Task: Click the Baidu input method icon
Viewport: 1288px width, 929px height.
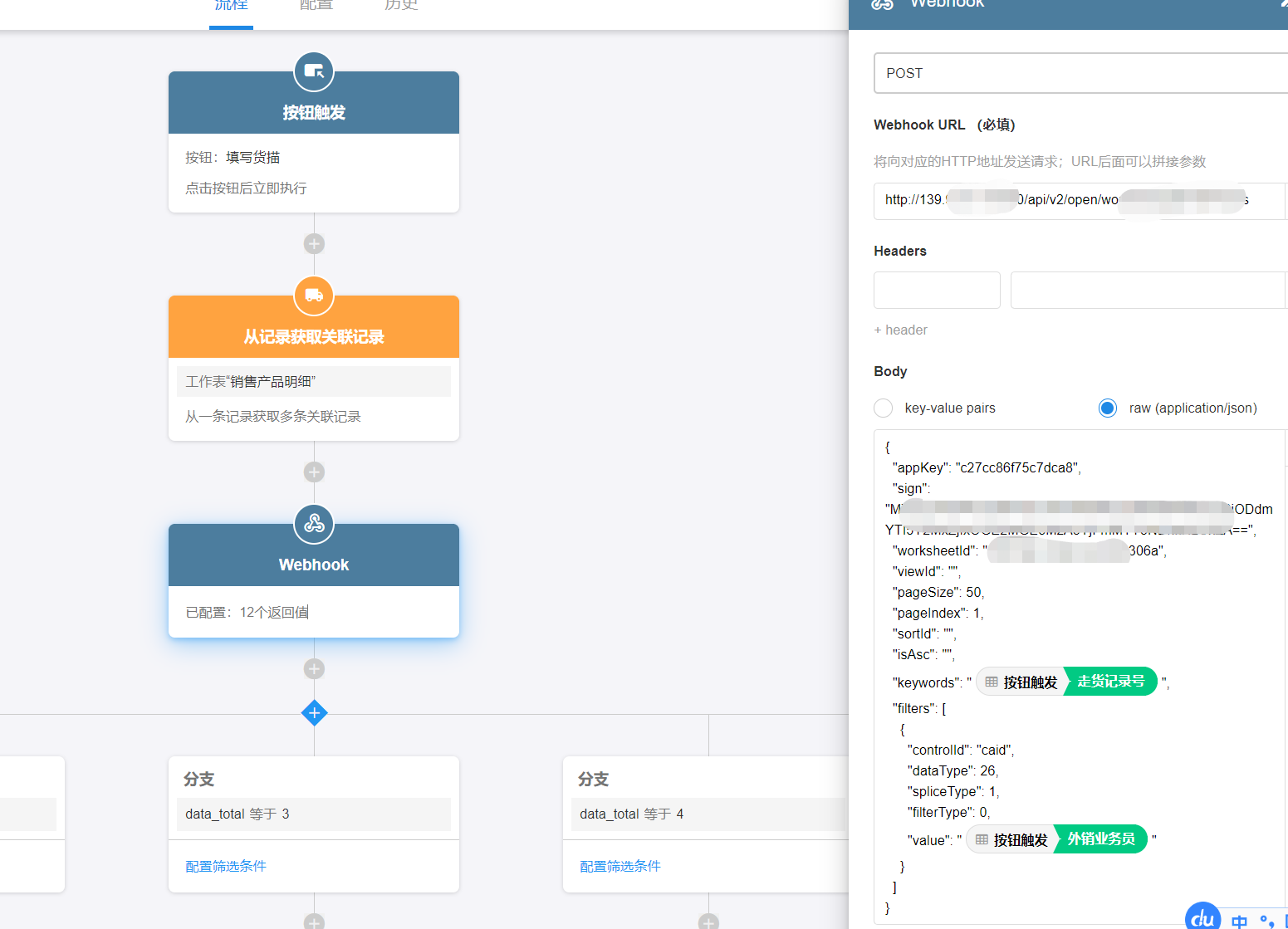Action: [1202, 917]
